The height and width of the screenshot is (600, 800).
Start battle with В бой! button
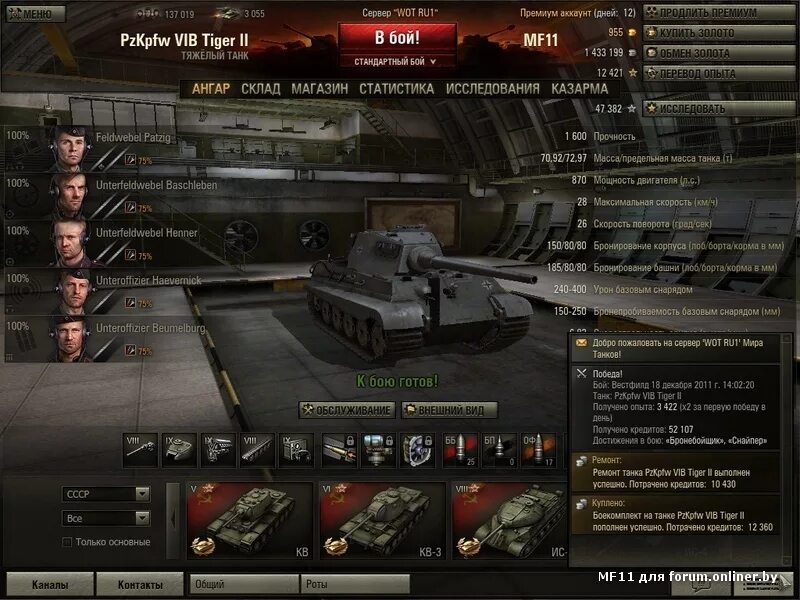pos(397,38)
